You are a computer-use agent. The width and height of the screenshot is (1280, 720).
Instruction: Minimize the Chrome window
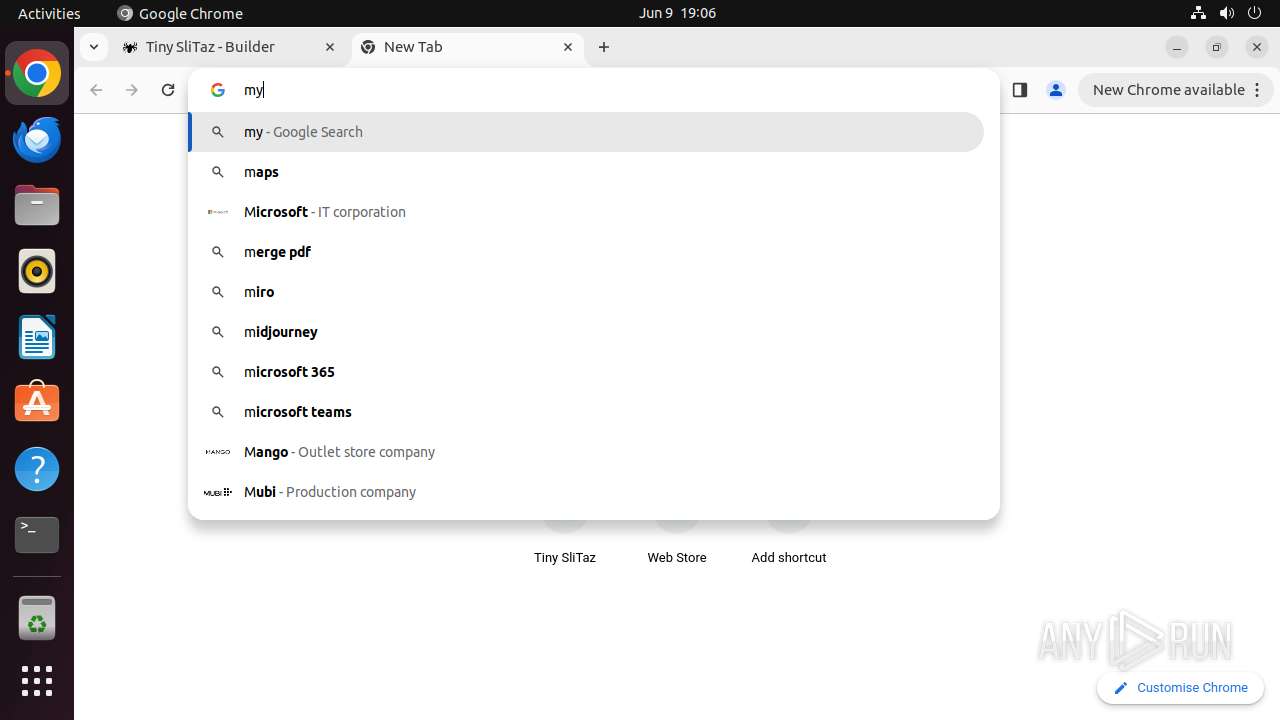point(1177,47)
